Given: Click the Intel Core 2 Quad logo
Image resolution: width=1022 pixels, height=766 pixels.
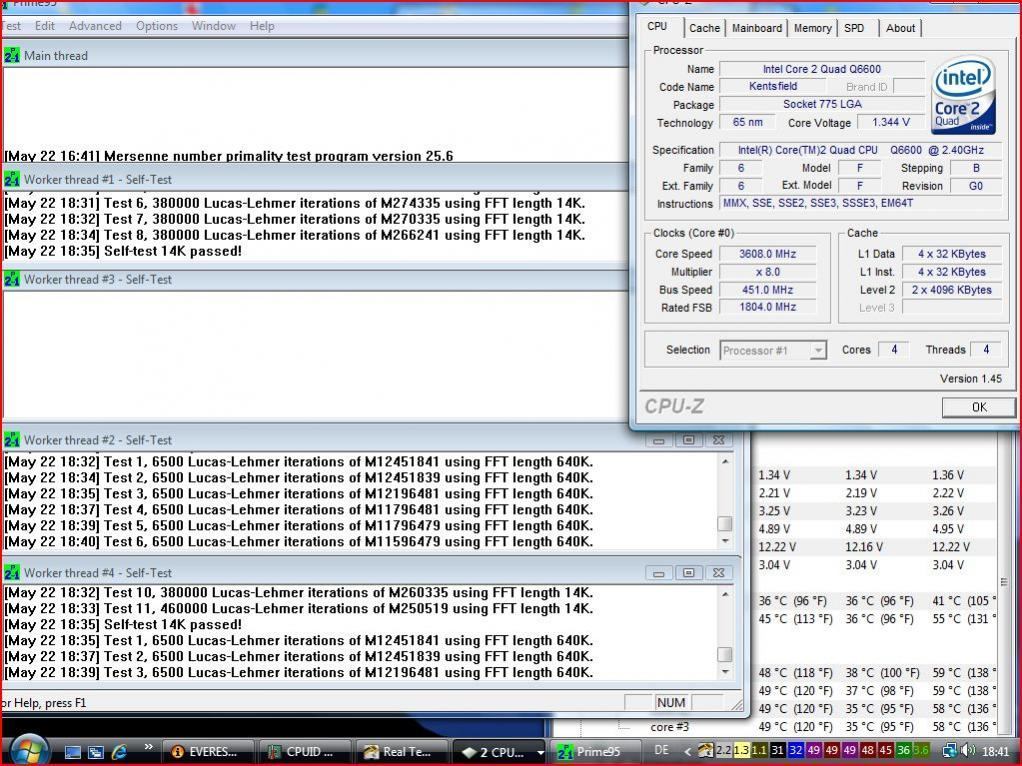Looking at the screenshot, I should point(963,95).
